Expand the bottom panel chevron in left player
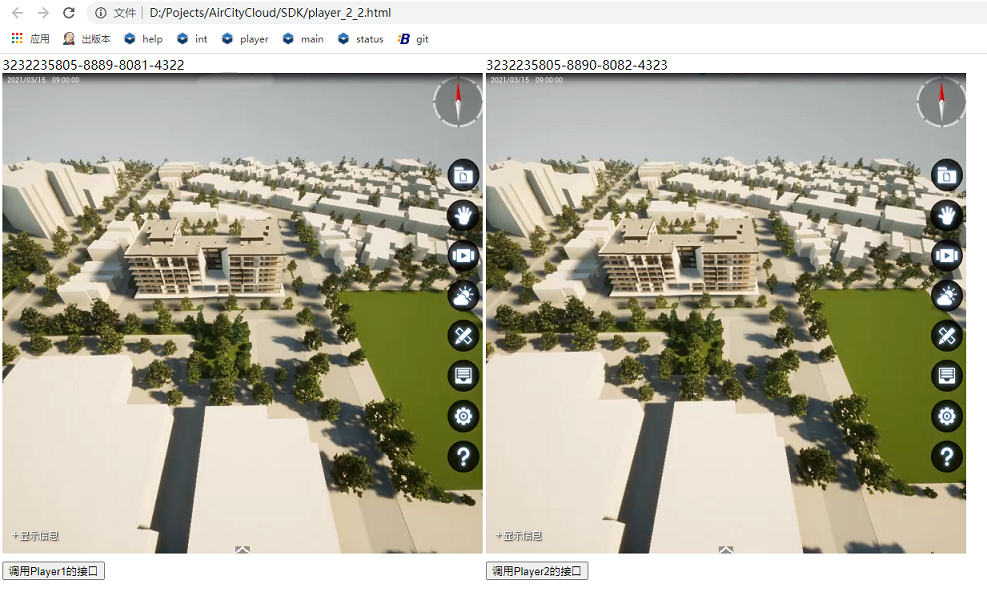Viewport: 987px width, 600px height. tap(242, 549)
